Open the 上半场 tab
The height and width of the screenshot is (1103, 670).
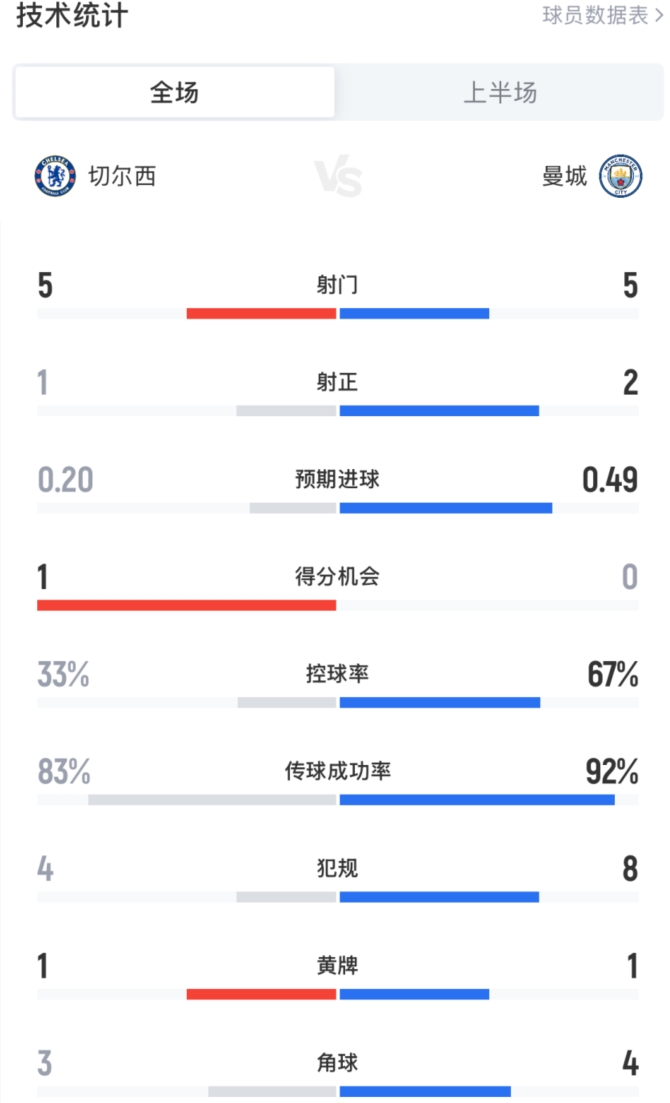point(499,93)
